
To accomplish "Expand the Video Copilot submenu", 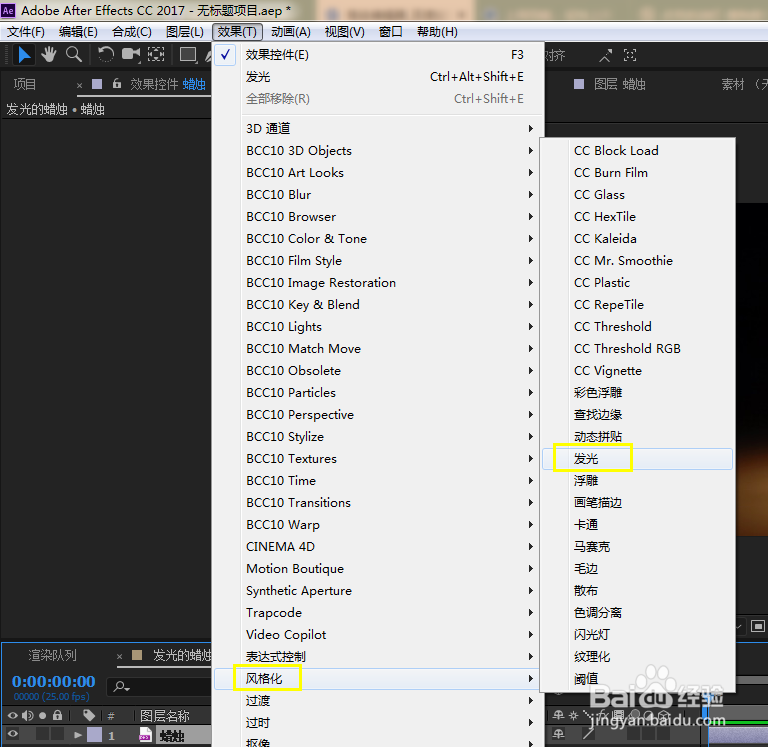I will tap(378, 635).
